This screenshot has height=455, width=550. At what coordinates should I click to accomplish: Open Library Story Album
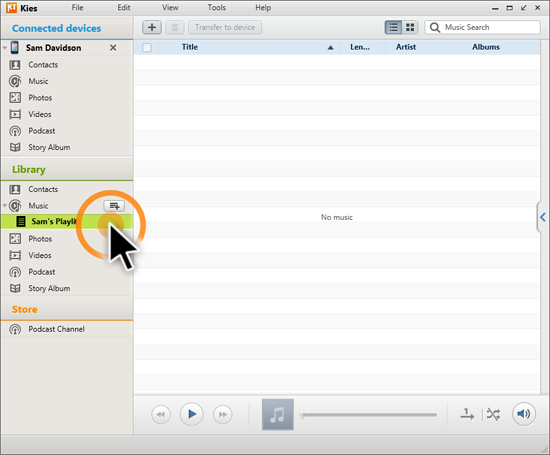click(49, 288)
